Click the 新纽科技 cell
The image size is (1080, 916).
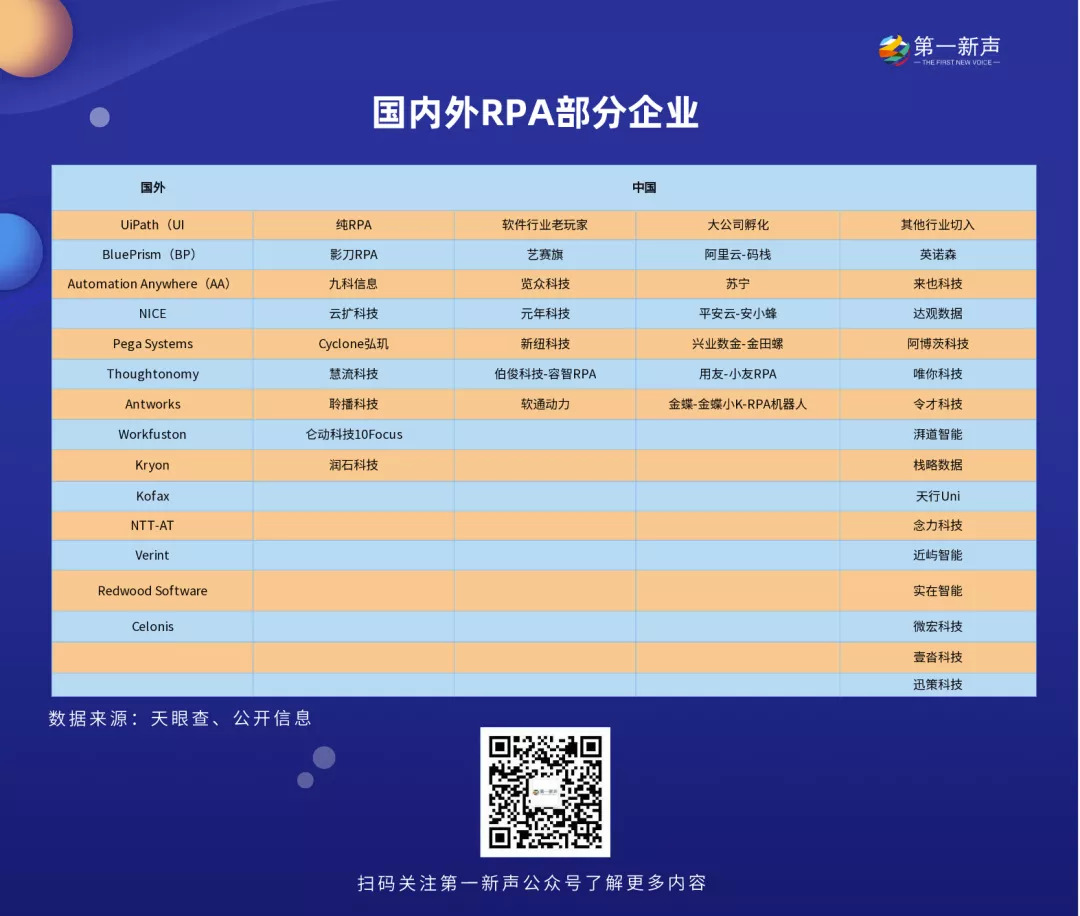pyautogui.click(x=545, y=344)
